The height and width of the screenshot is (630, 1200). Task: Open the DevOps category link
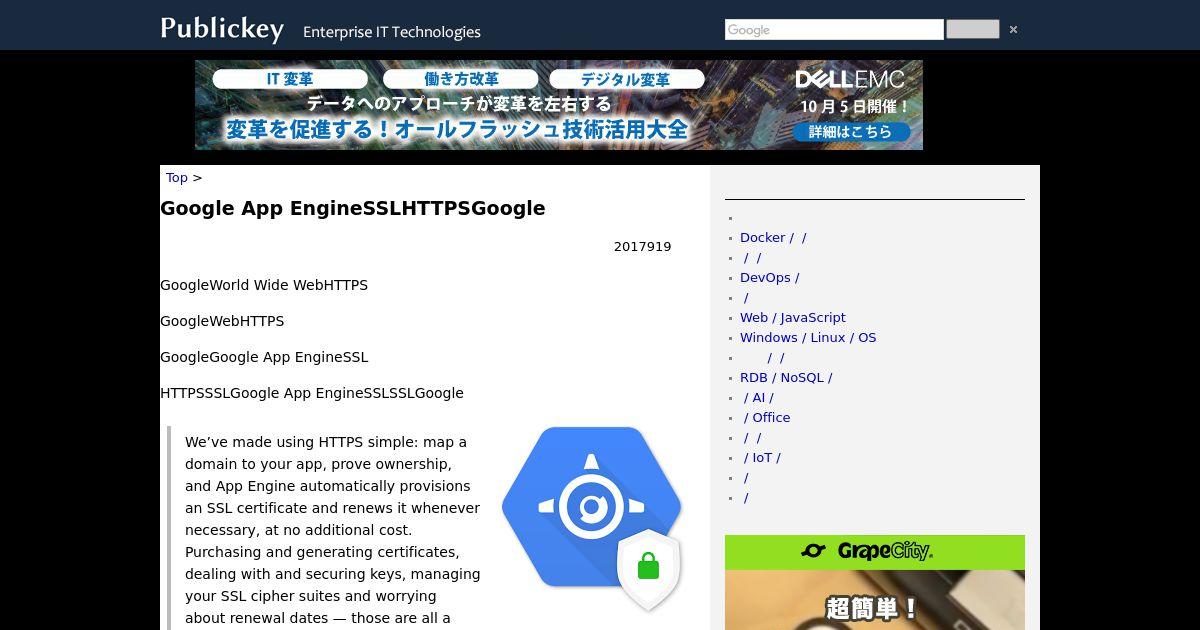(x=769, y=277)
